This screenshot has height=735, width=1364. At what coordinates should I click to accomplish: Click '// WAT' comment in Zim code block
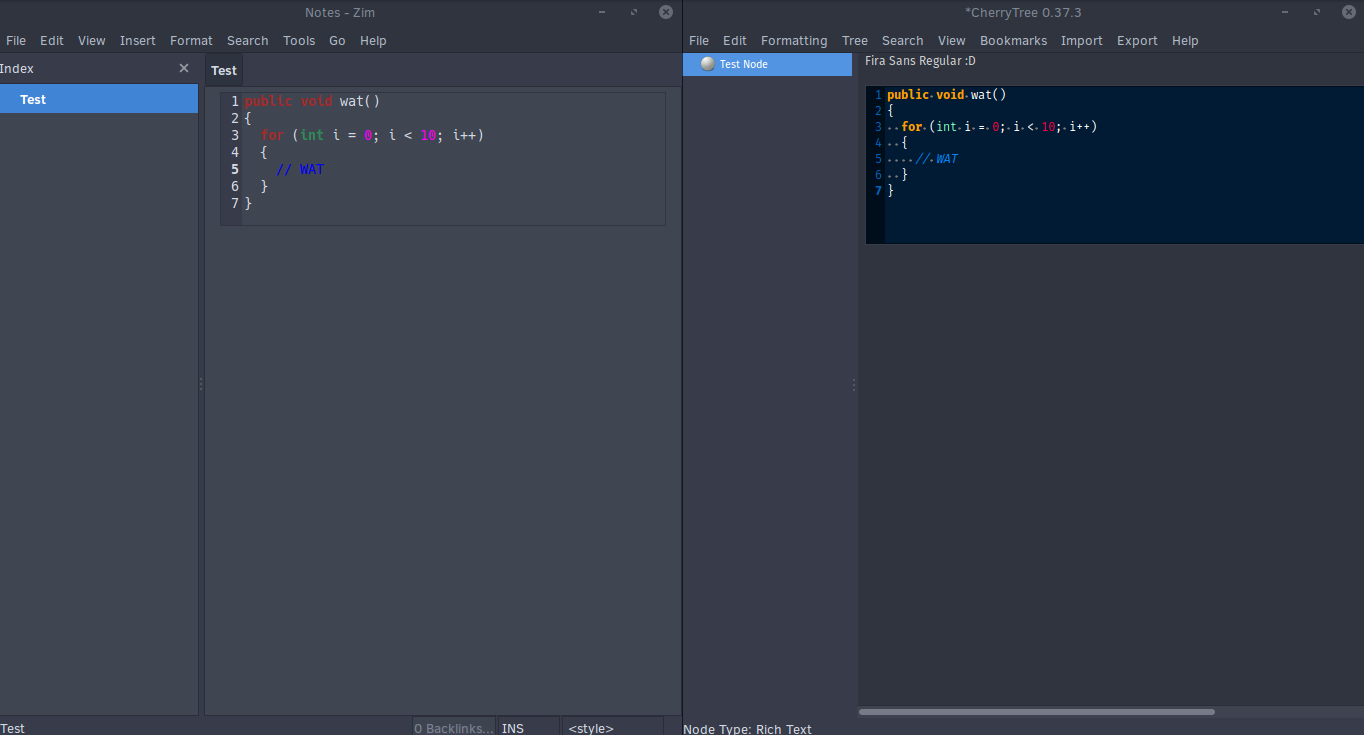tap(300, 169)
